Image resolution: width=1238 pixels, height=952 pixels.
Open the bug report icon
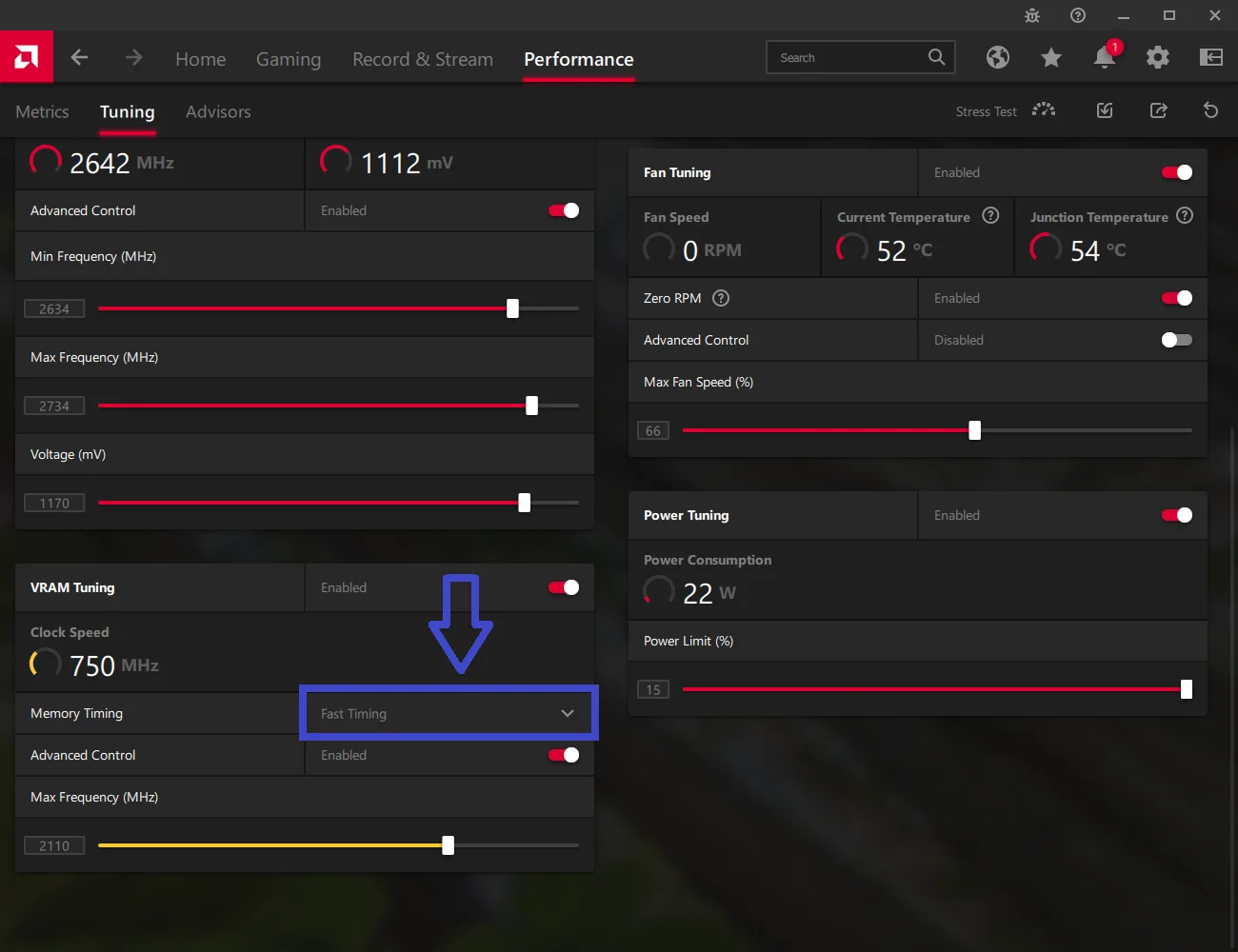(x=1032, y=15)
